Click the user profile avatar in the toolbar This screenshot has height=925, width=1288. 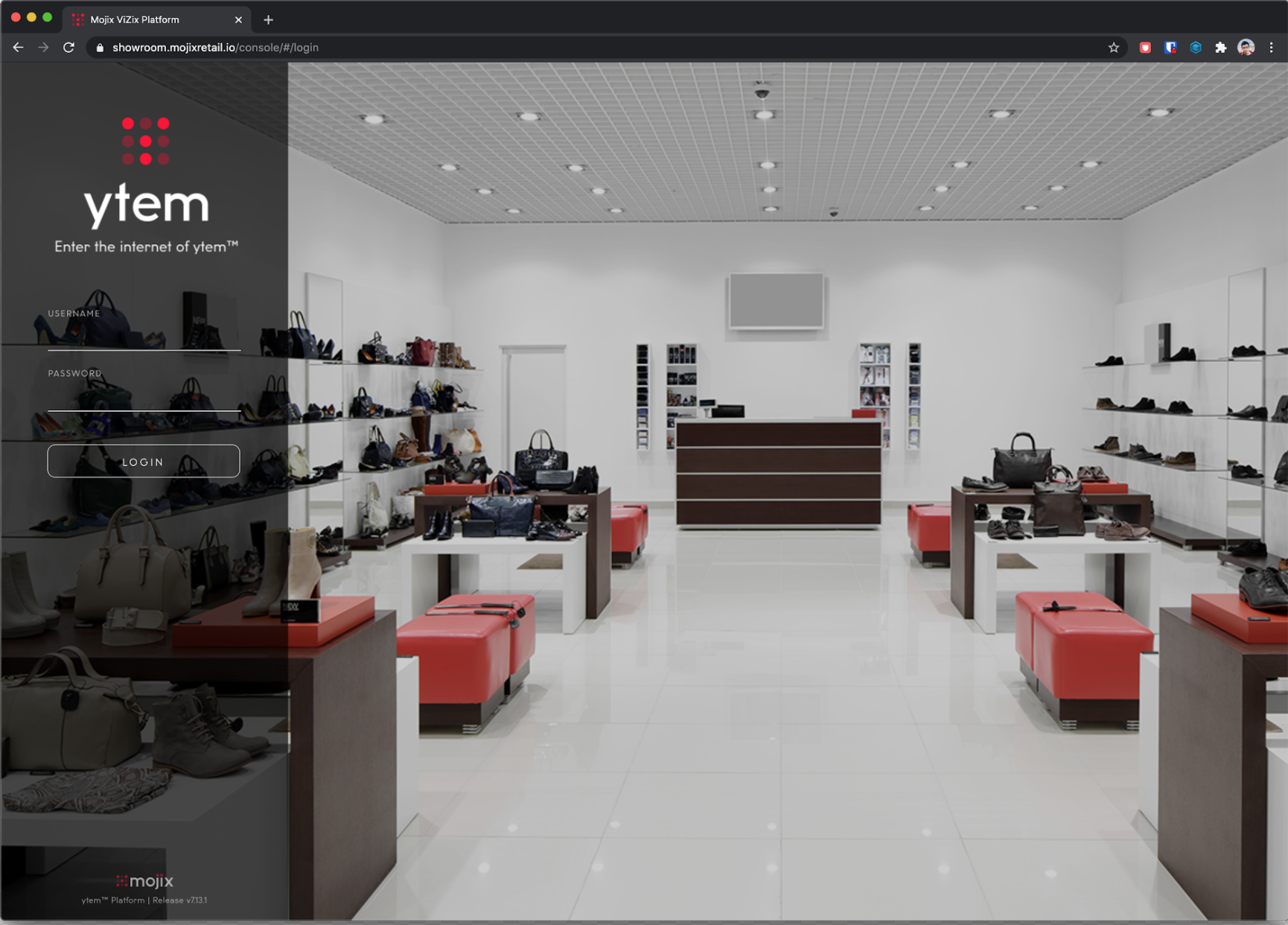click(1246, 47)
